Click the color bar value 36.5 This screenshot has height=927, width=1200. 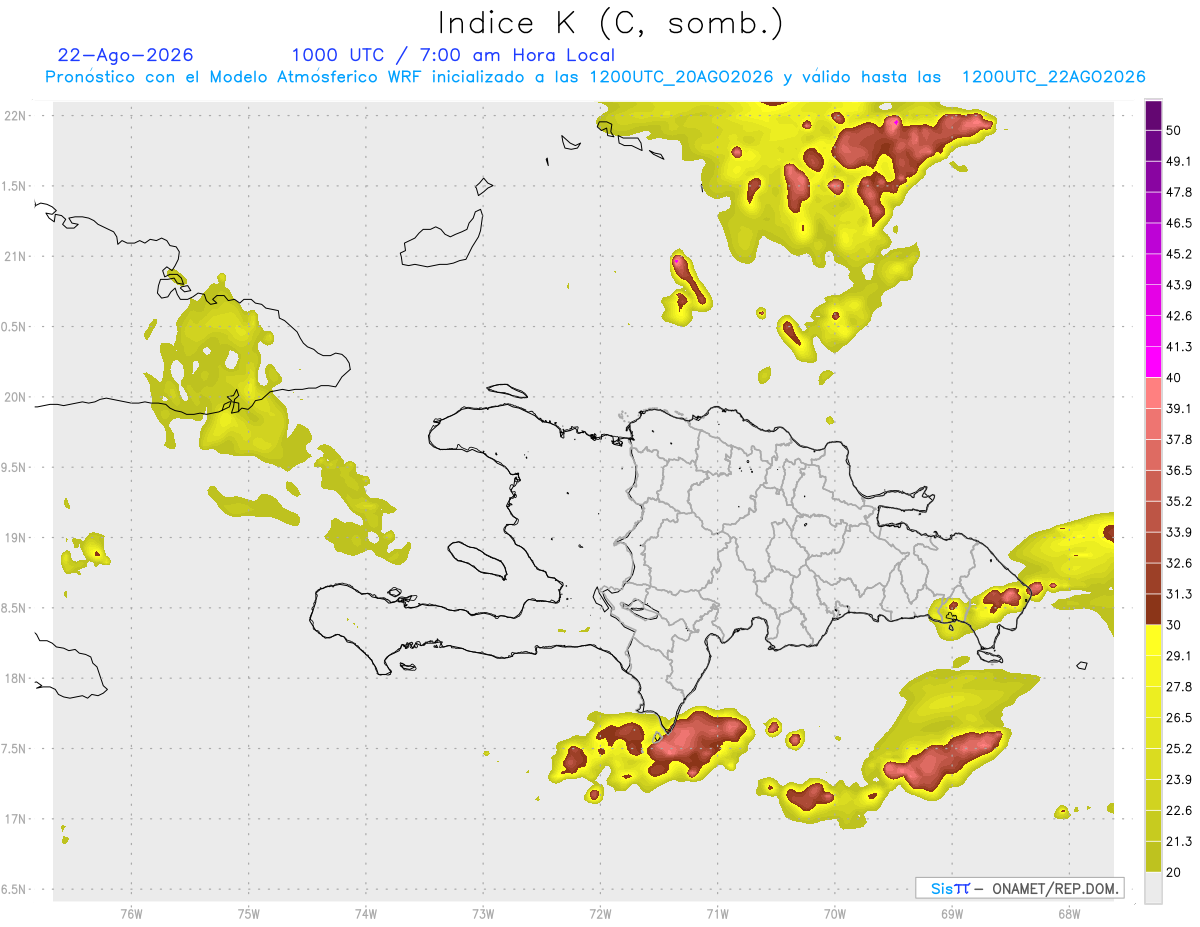pyautogui.click(x=1178, y=470)
